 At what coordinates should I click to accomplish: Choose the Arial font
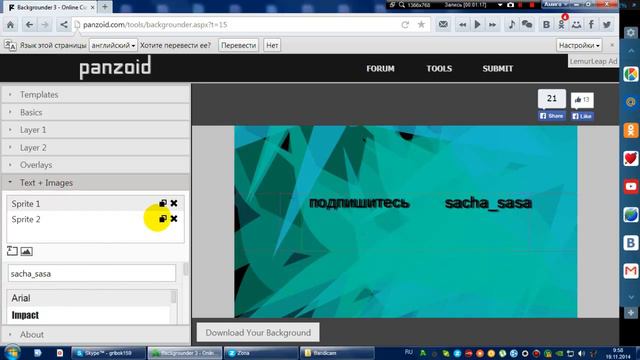[x=89, y=298]
